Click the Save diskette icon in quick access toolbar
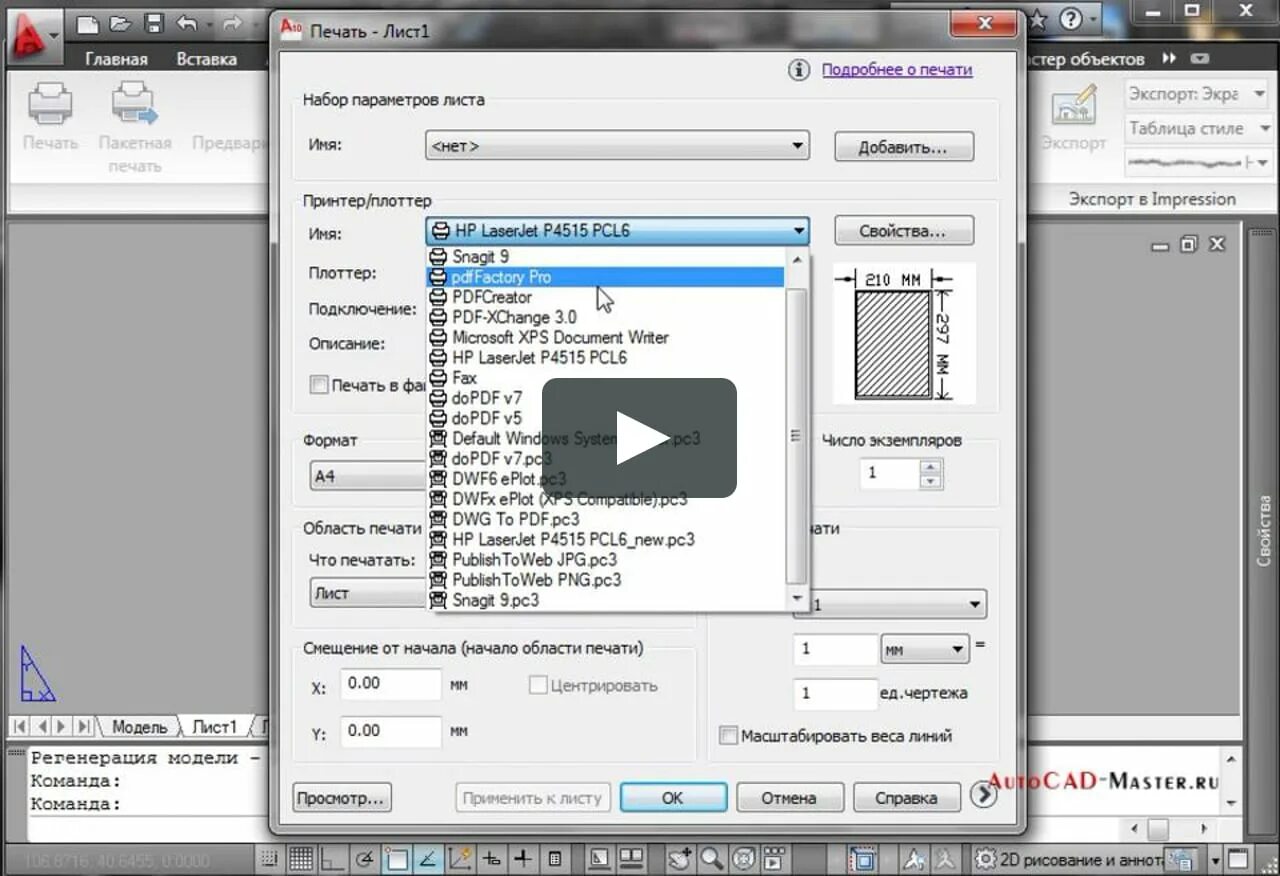Image resolution: width=1280 pixels, height=876 pixels. (x=153, y=23)
